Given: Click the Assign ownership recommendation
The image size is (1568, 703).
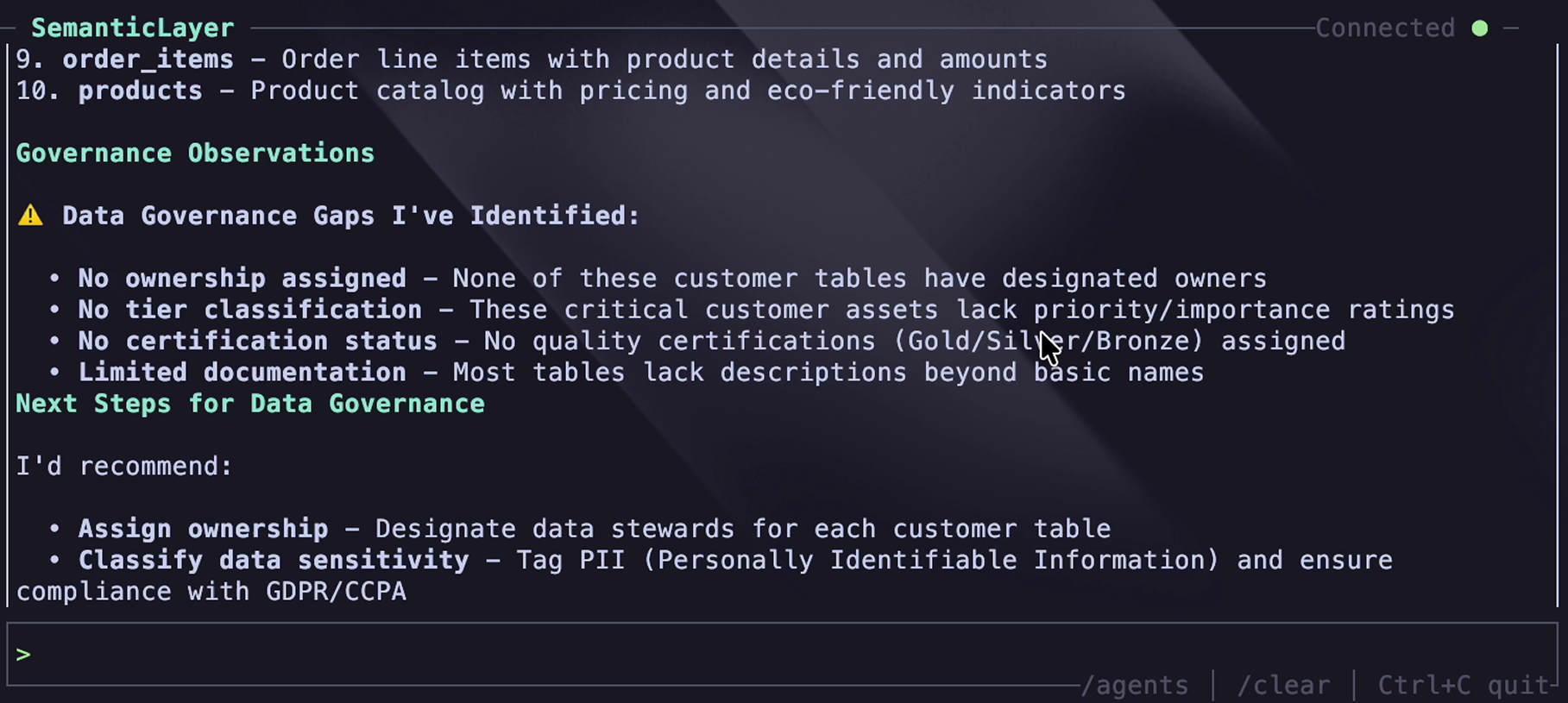Looking at the screenshot, I should tap(203, 529).
